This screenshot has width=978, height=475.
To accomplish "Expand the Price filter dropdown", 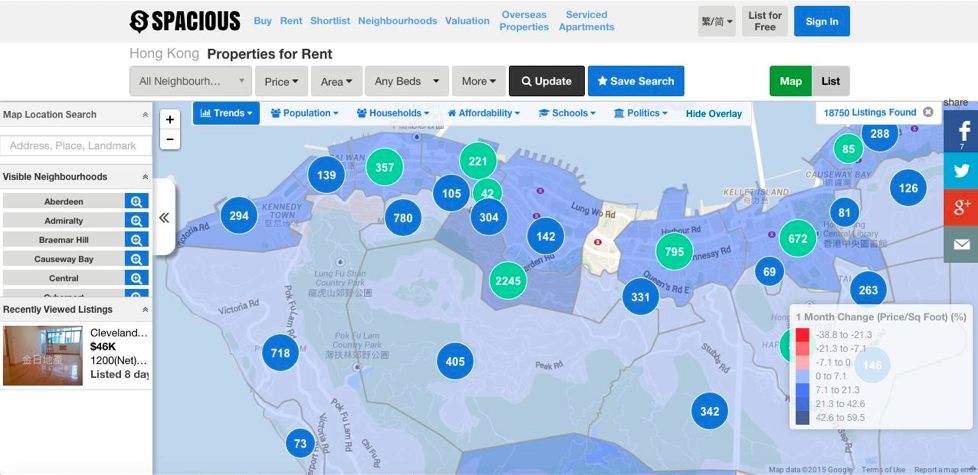I will click(x=282, y=81).
